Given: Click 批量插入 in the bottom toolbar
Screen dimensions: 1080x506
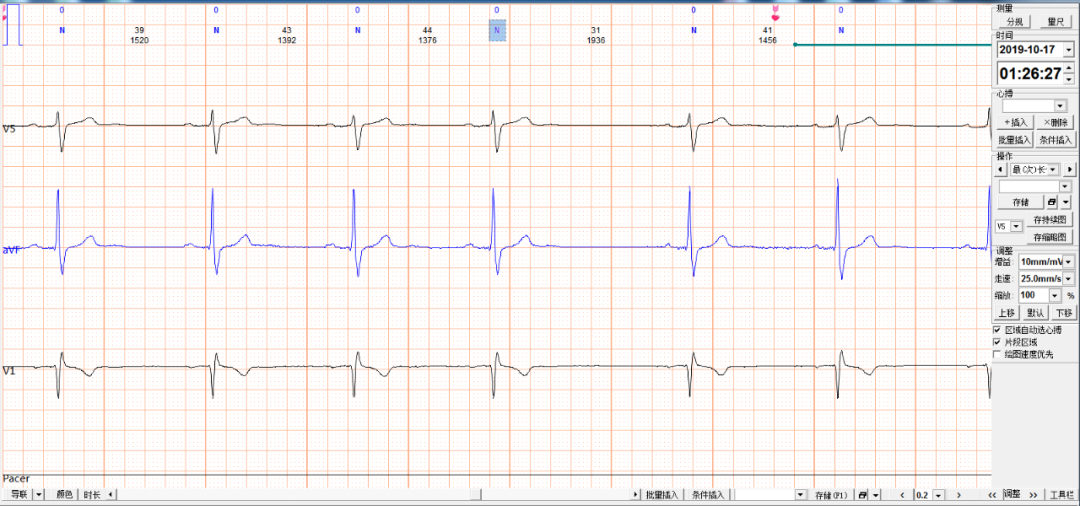Looking at the screenshot, I should (663, 494).
